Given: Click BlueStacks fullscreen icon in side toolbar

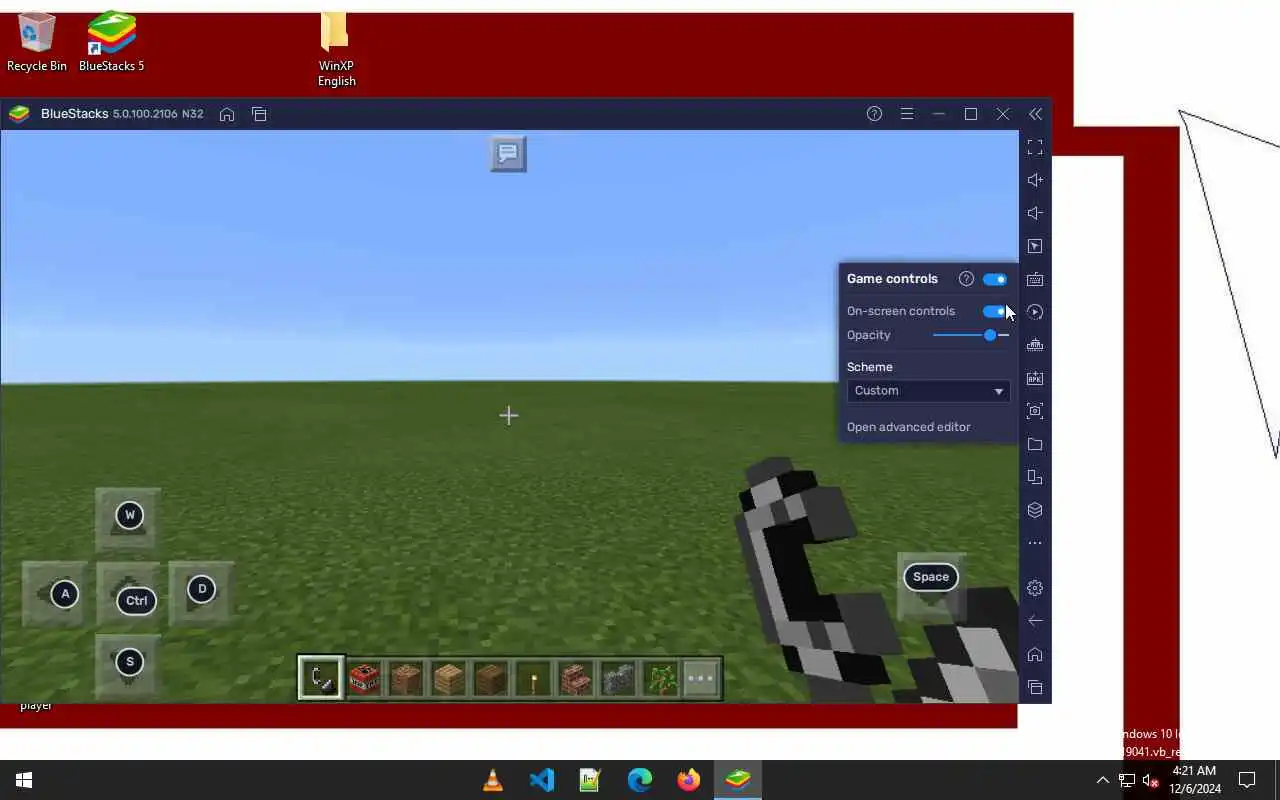Looking at the screenshot, I should coord(1035,147).
